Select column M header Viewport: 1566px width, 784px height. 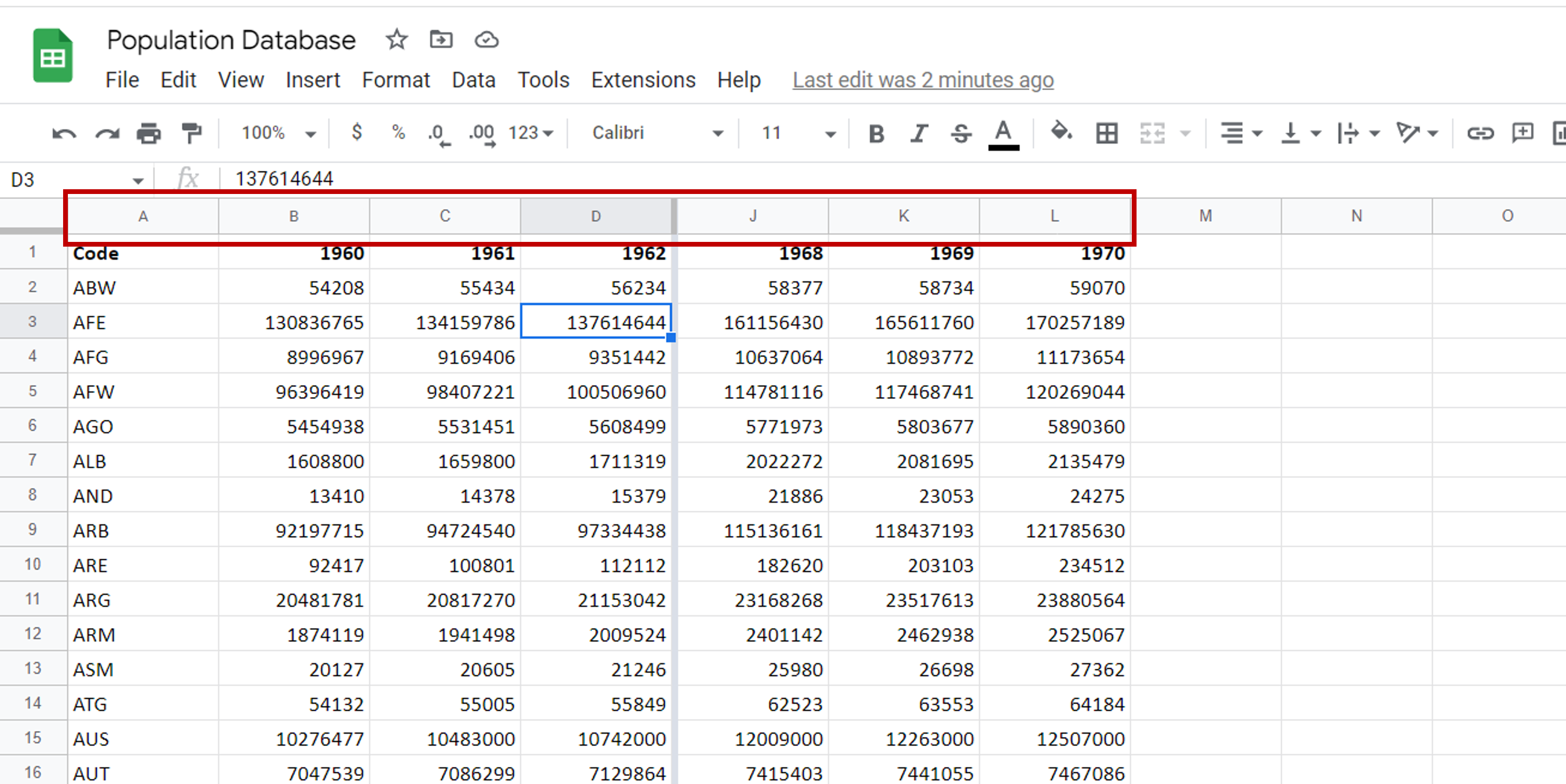pyautogui.click(x=1205, y=216)
